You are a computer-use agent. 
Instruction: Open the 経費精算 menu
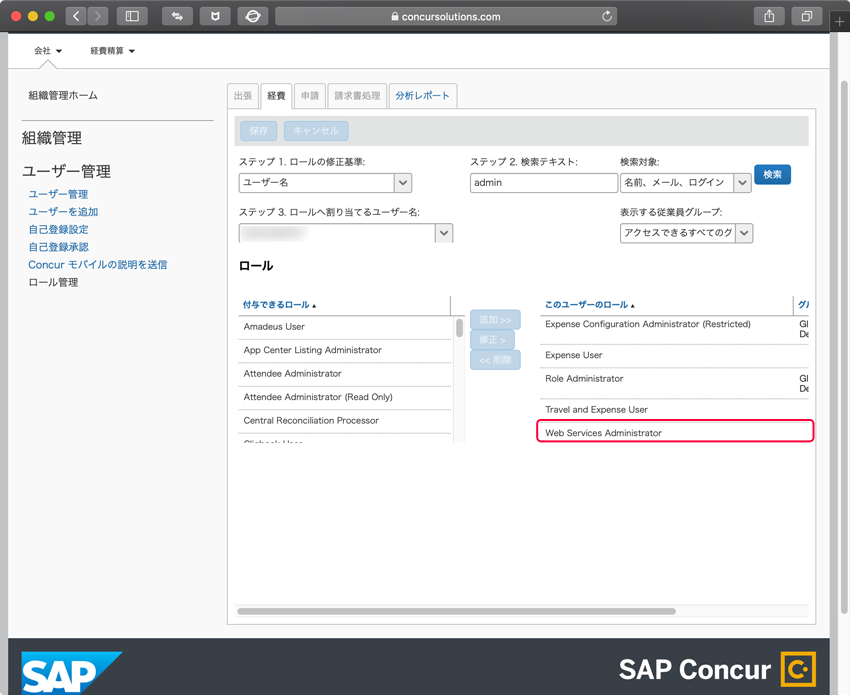tap(112, 50)
